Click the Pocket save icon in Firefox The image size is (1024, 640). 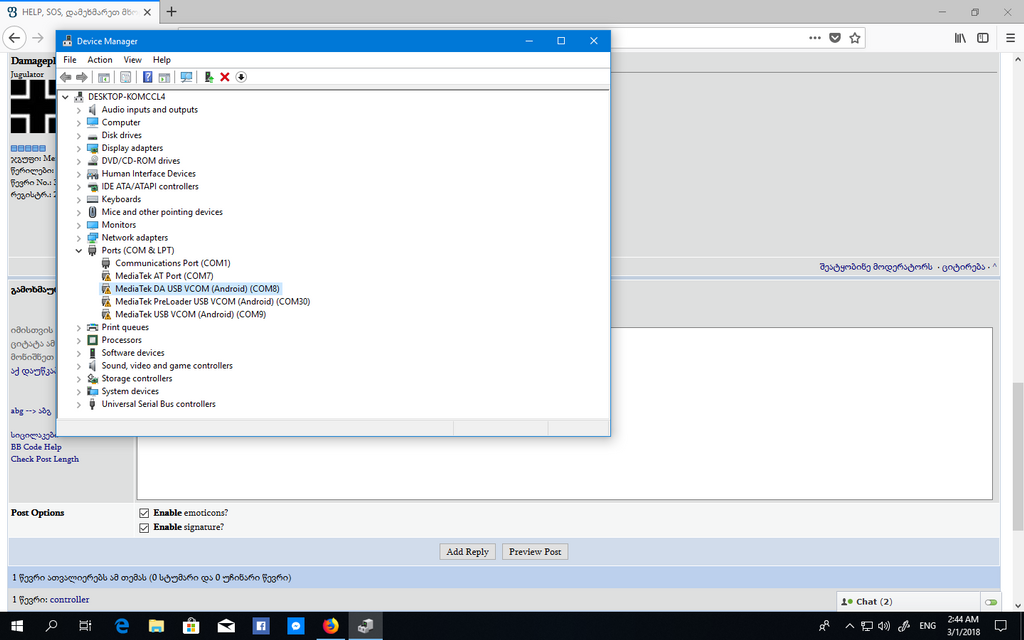[x=835, y=38]
